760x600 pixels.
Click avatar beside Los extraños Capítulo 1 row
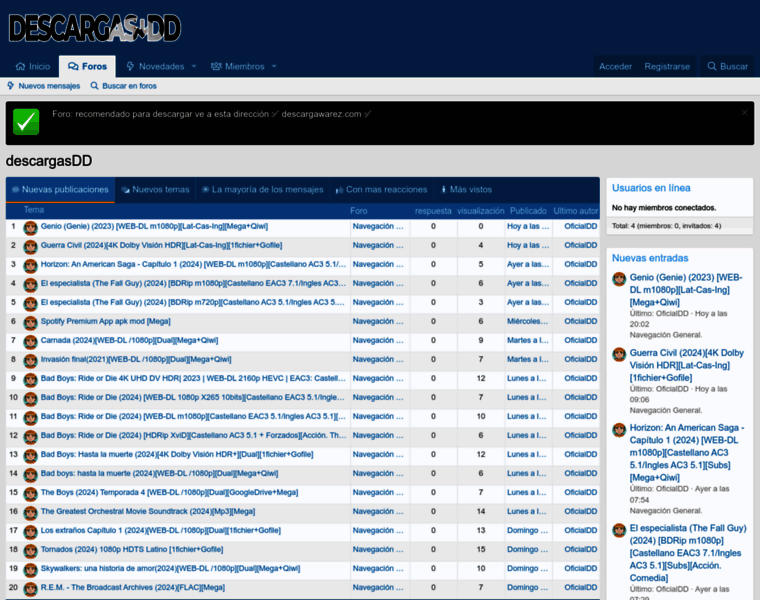point(31,532)
